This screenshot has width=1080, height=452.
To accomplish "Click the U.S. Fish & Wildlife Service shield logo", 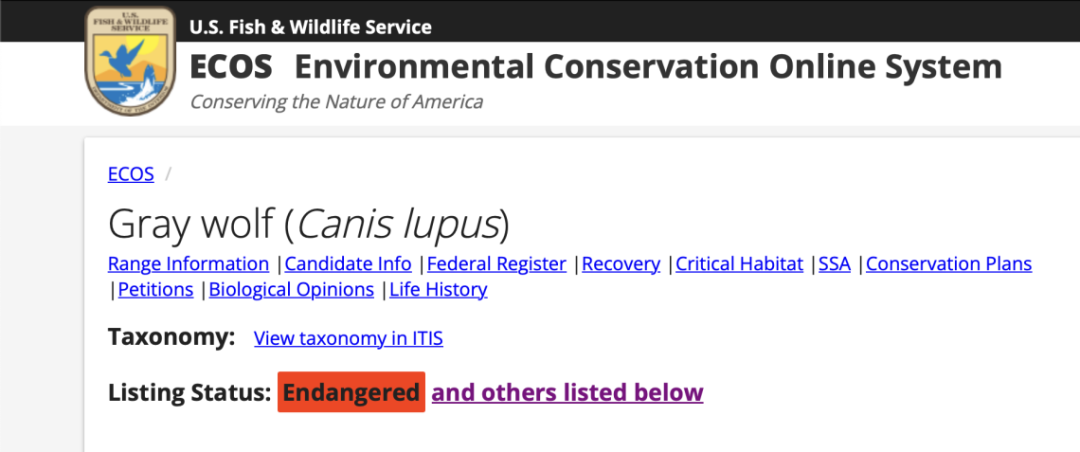I will coord(129,61).
